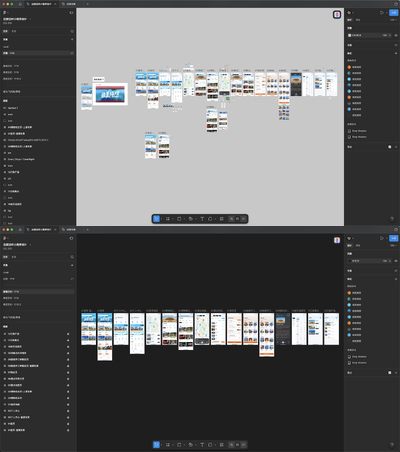The width and height of the screenshot is (400, 452).
Task: Open the Comment tool in the dark-canvas window toolbar
Action: [210, 445]
